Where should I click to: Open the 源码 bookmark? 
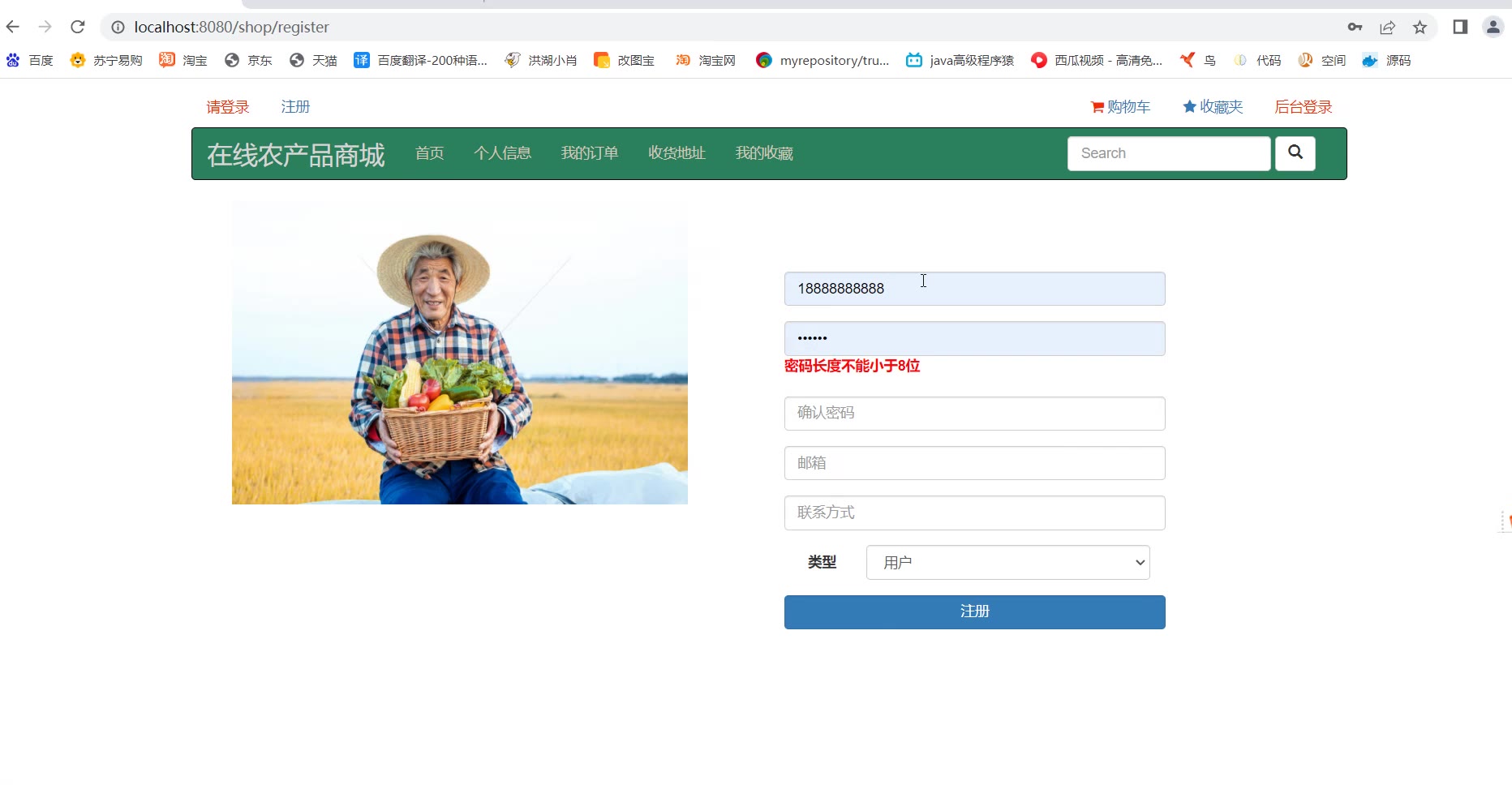click(1386, 60)
